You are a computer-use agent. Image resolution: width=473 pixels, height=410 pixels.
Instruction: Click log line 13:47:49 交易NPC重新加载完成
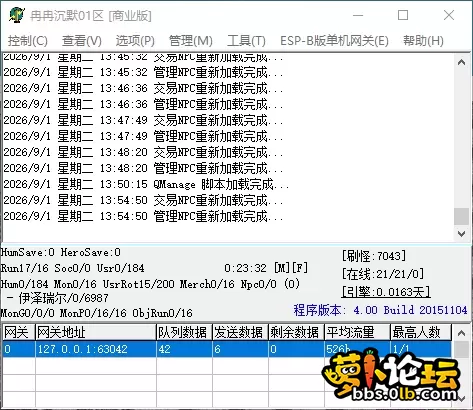tap(143, 120)
